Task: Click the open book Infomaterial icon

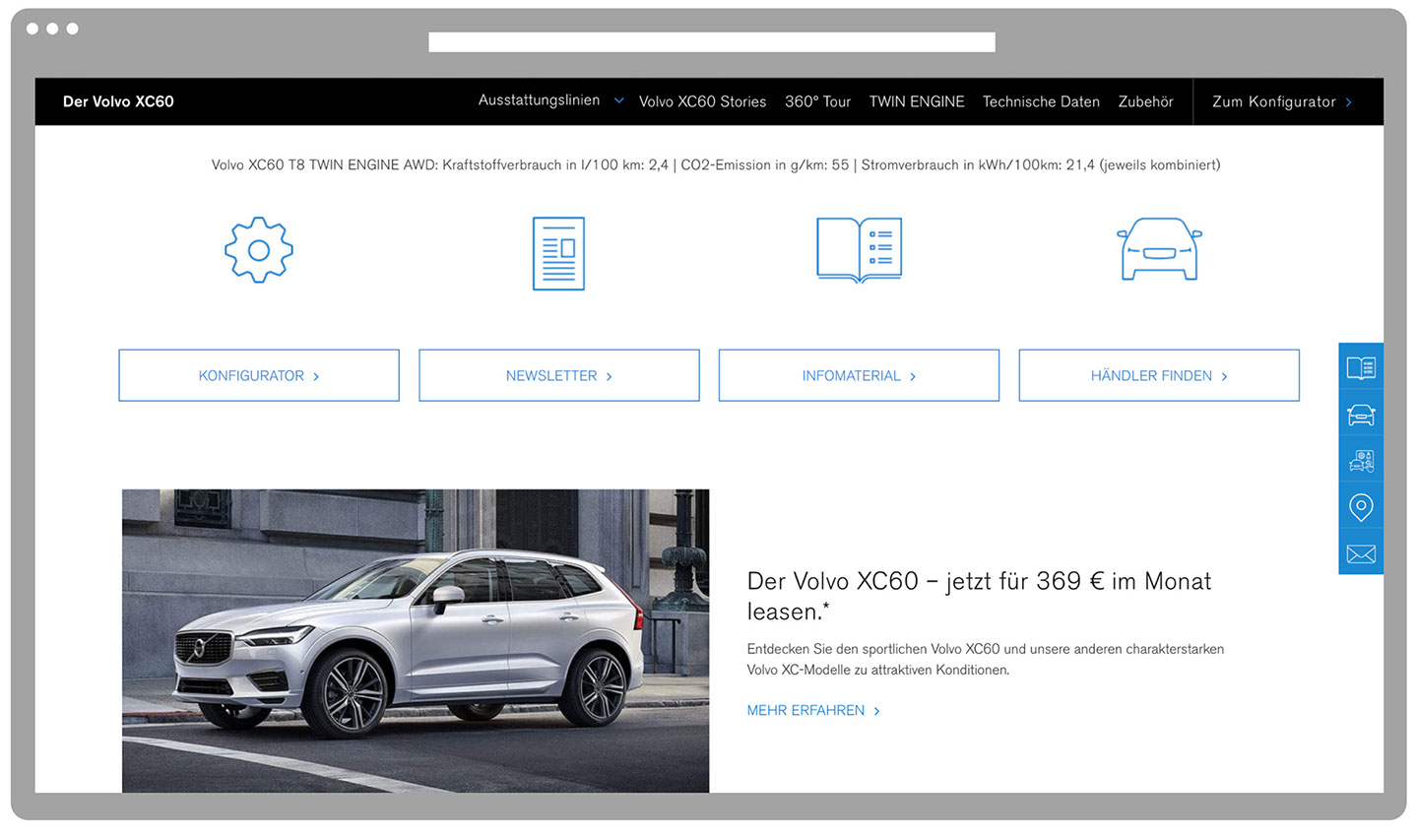Action: point(859,250)
